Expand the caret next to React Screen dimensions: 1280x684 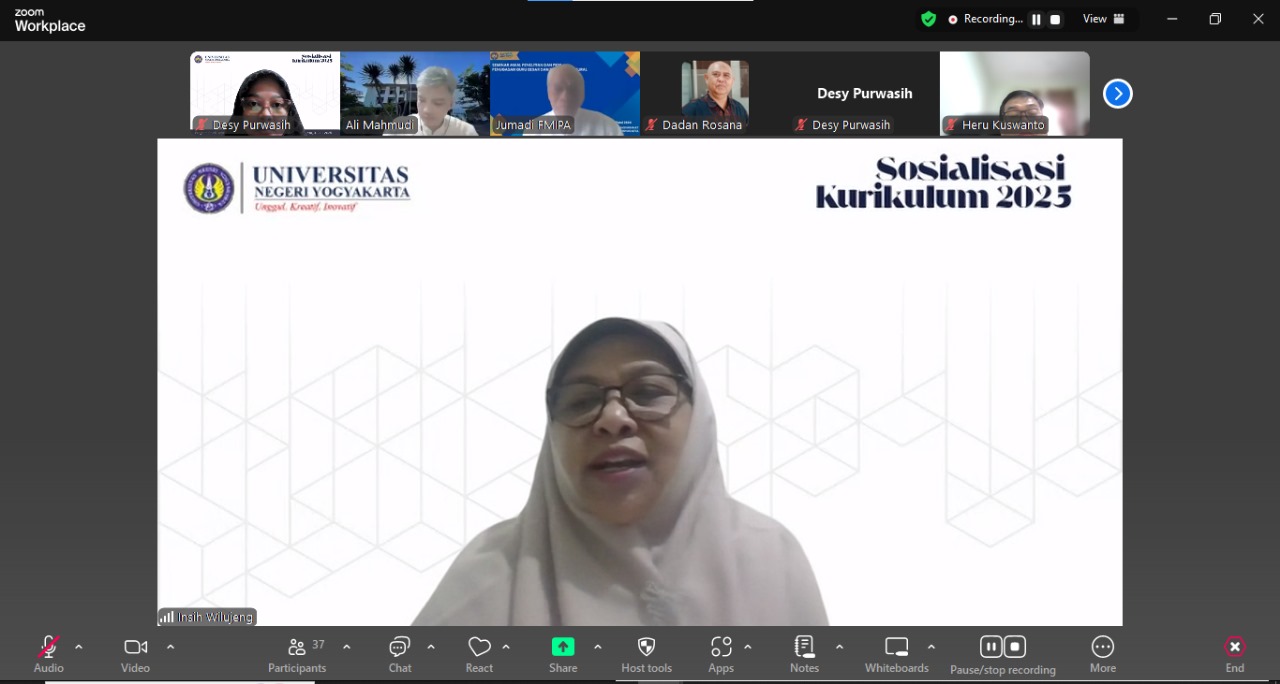point(506,647)
